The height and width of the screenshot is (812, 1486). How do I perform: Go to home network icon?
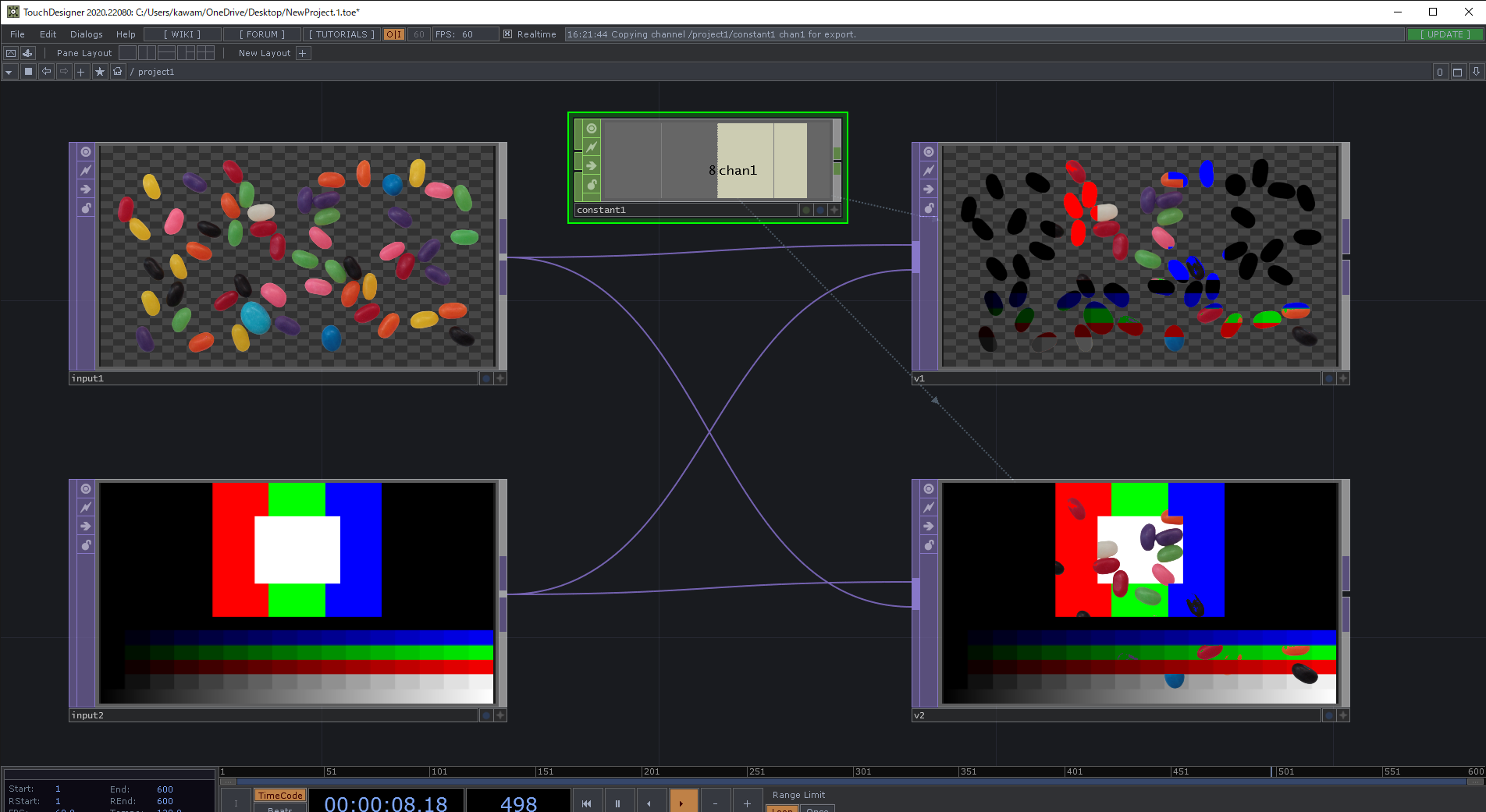pyautogui.click(x=118, y=72)
